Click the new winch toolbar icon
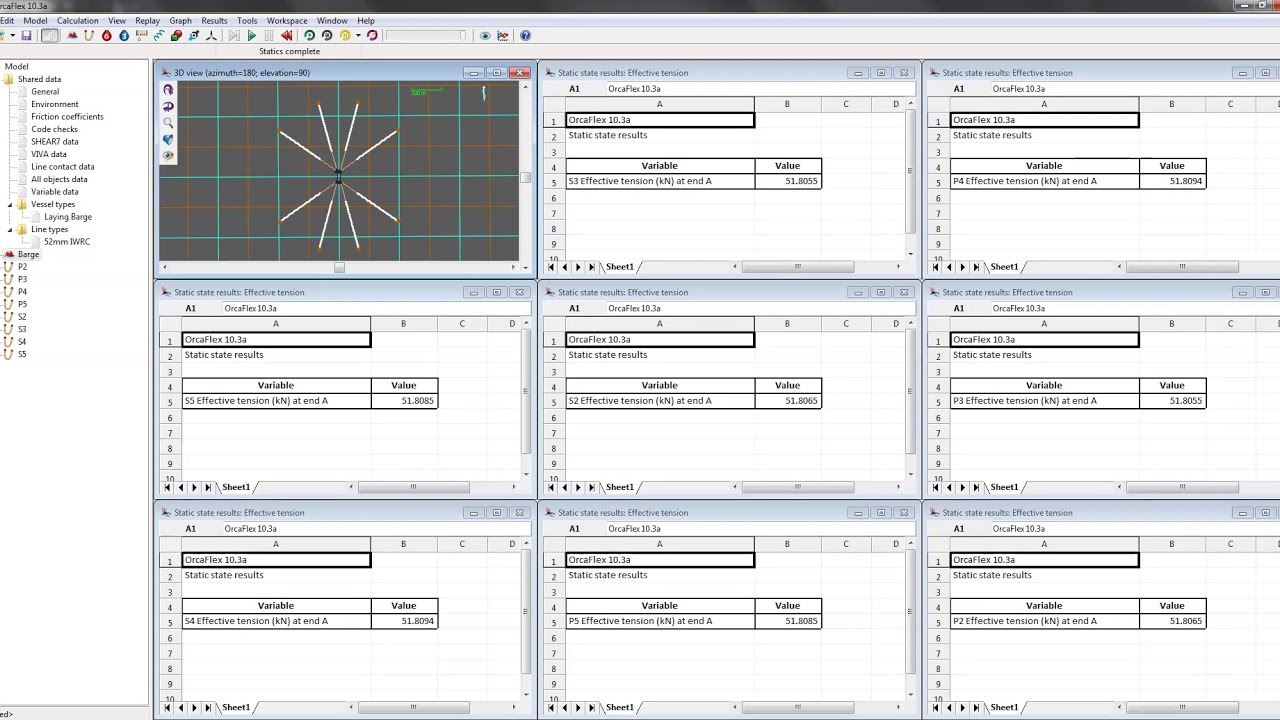The image size is (1280, 720). click(x=141, y=35)
